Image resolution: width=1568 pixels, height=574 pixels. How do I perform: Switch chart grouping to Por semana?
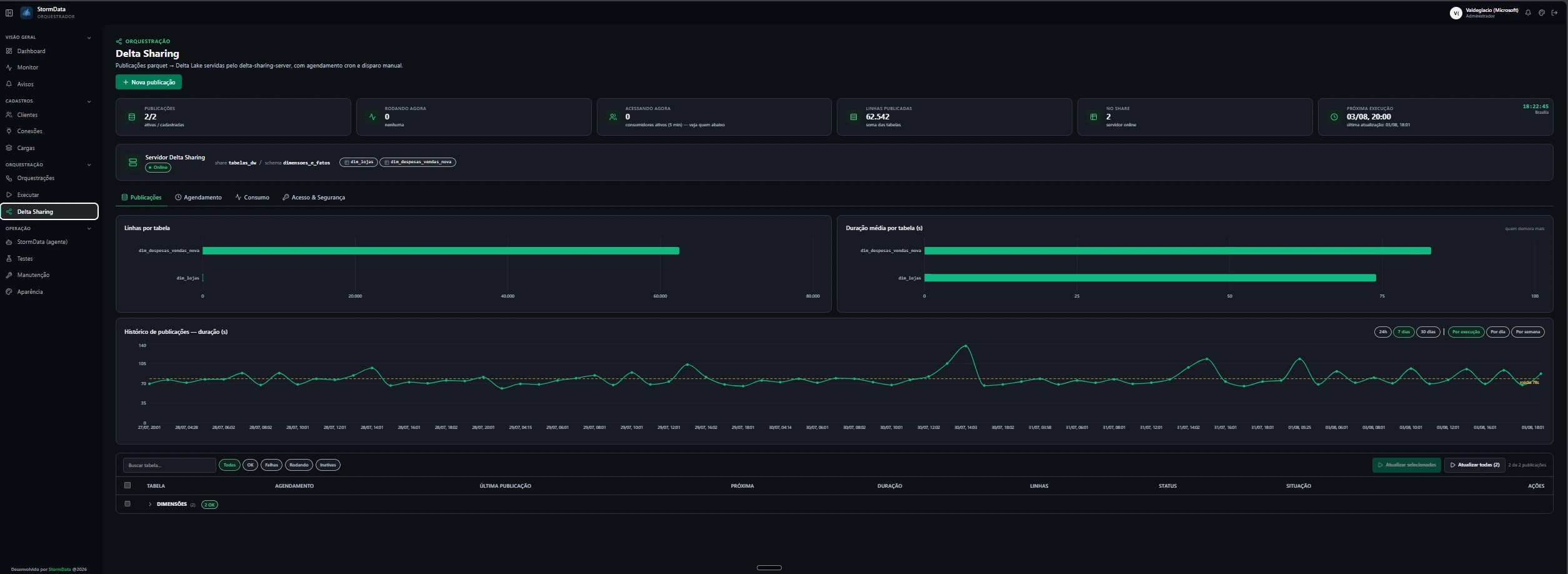tap(1527, 332)
